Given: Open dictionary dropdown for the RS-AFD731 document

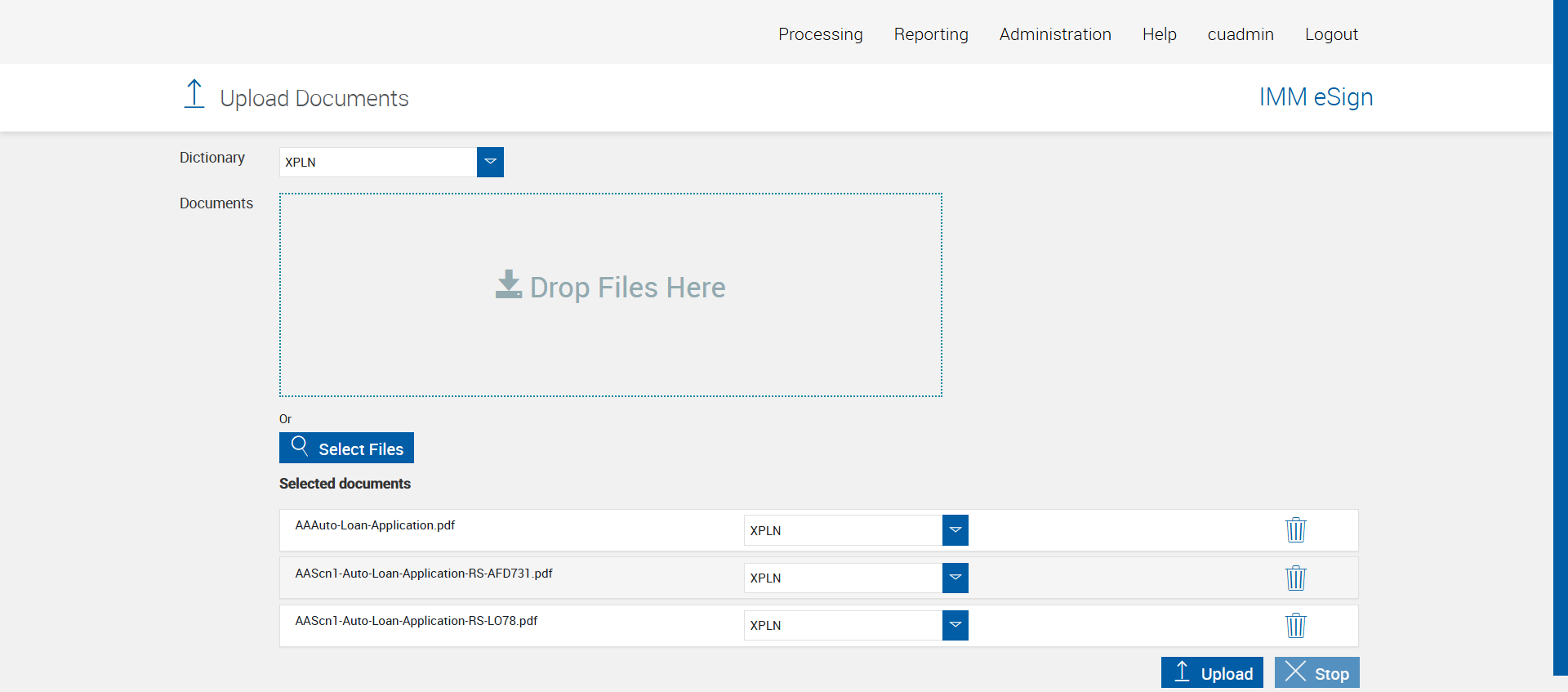Looking at the screenshot, I should pos(955,578).
